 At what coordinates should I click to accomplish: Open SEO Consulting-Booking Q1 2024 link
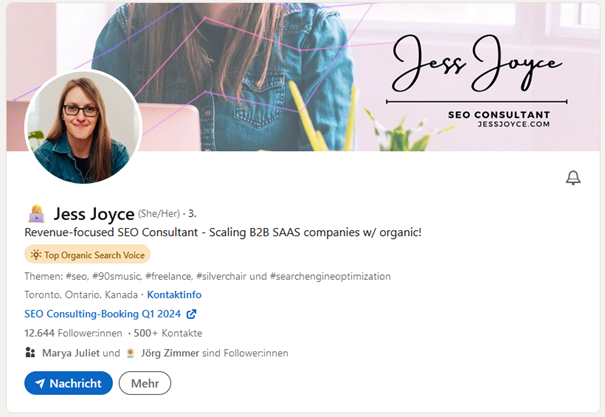tap(102, 314)
